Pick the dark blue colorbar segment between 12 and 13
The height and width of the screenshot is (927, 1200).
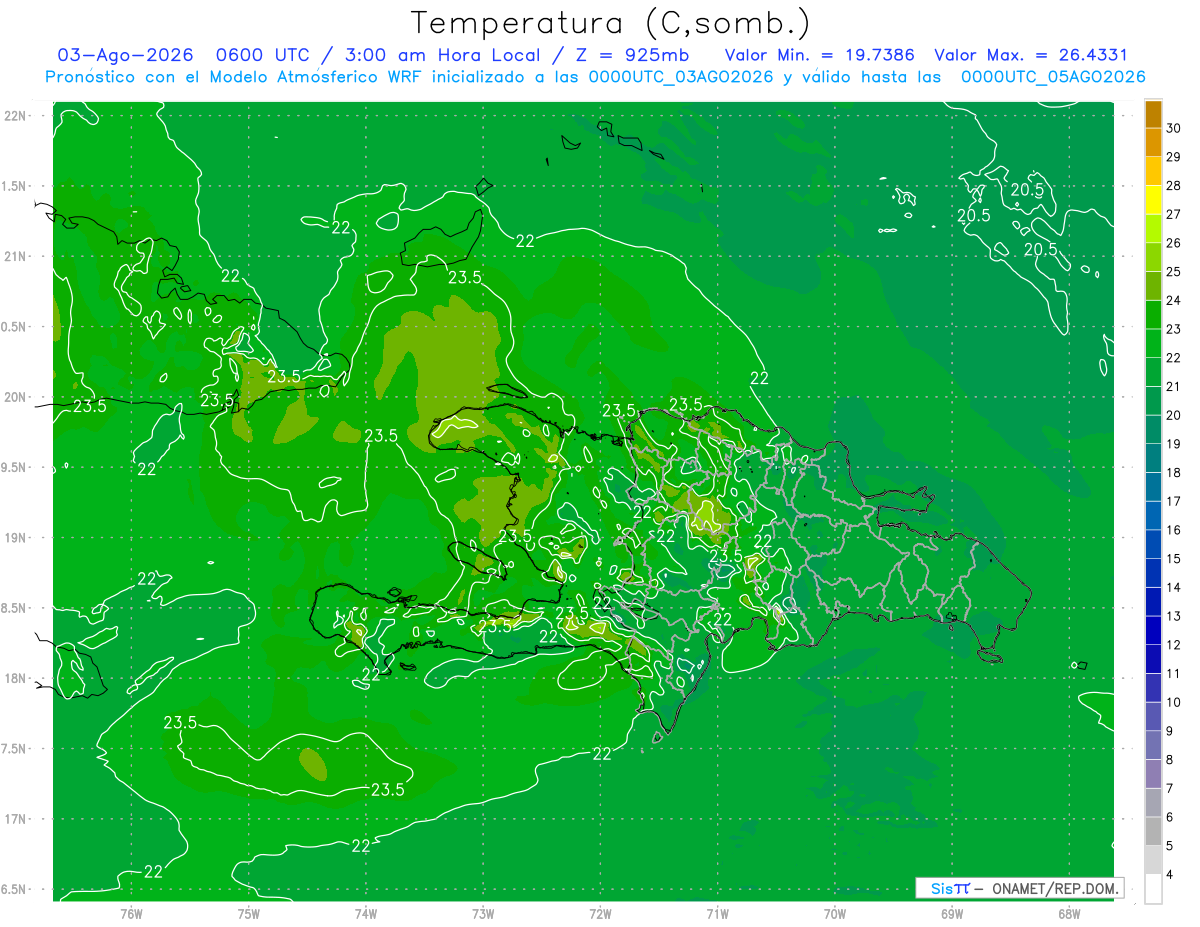(1153, 630)
